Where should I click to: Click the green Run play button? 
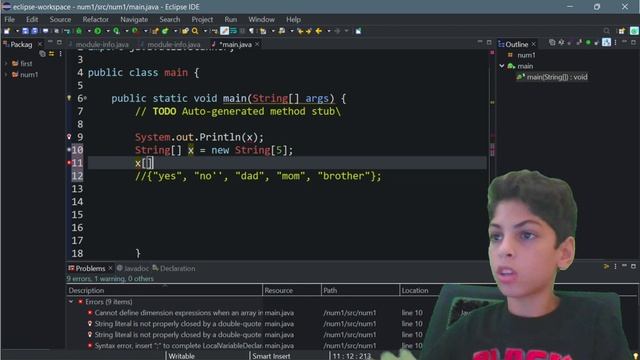click(98, 31)
